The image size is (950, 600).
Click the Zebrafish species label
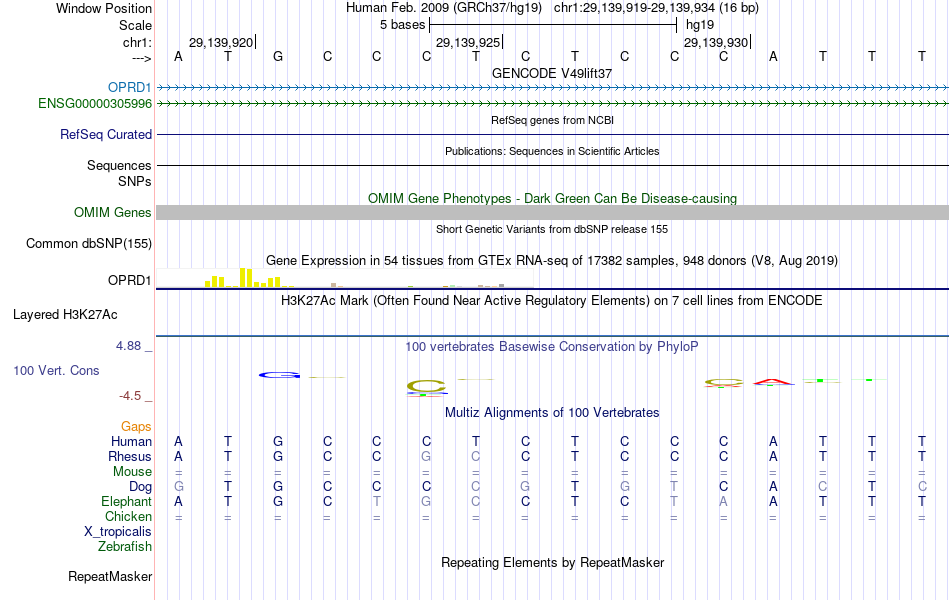125,547
